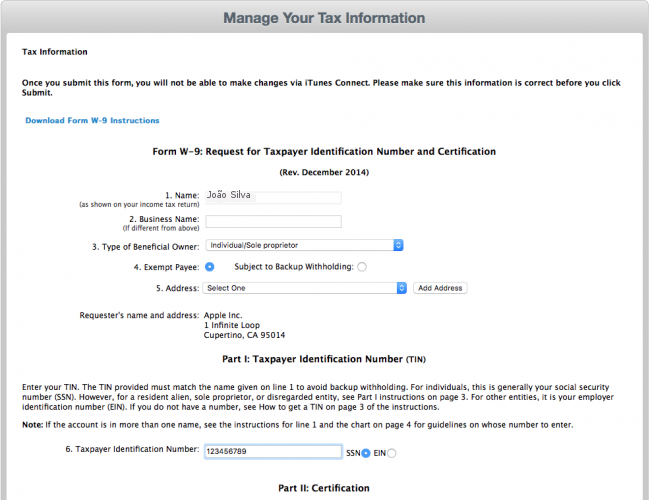
Task: Open the Type of Beneficial Owner dropdown
Action: coord(304,245)
